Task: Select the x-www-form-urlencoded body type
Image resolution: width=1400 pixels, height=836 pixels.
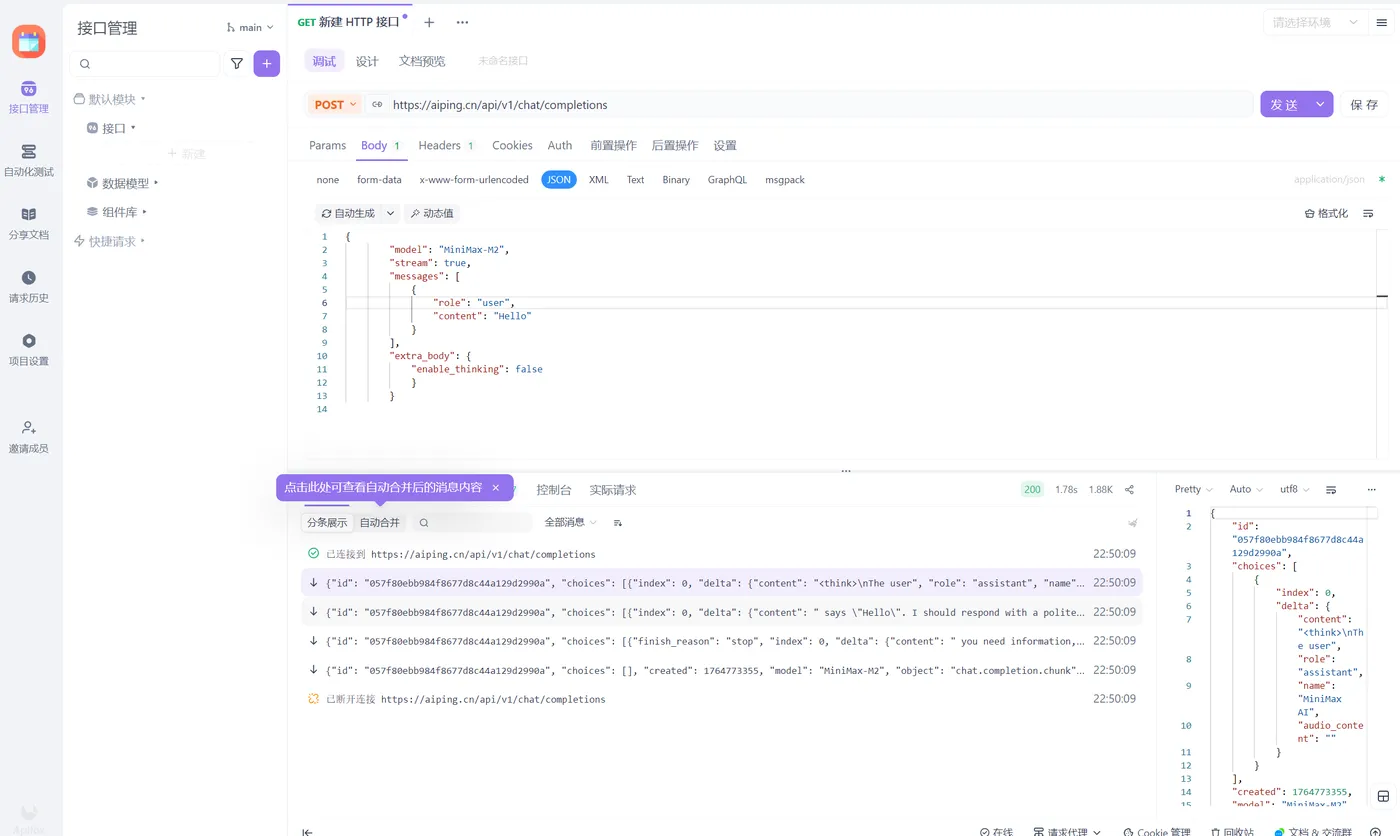Action: [x=474, y=180]
